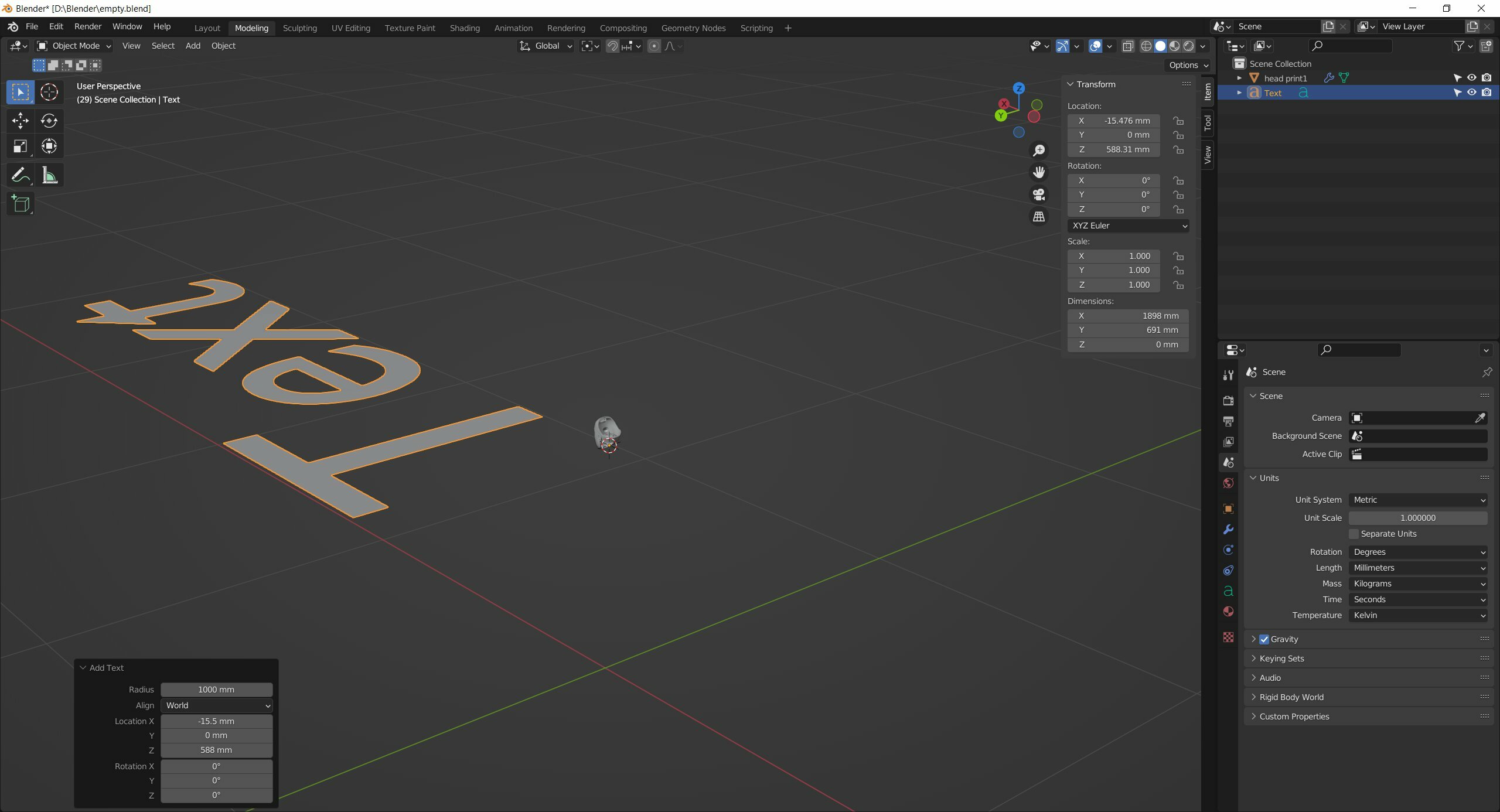1500x812 pixels.
Task: Open the Material properties tab icon
Action: 1228,612
